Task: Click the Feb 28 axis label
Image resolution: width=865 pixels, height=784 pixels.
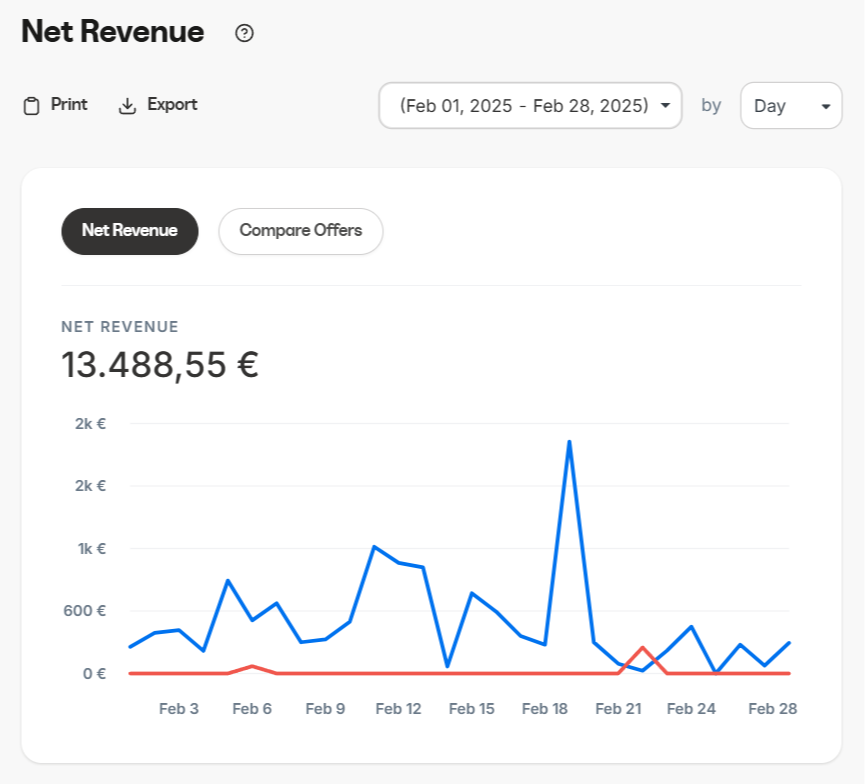Action: pos(773,709)
